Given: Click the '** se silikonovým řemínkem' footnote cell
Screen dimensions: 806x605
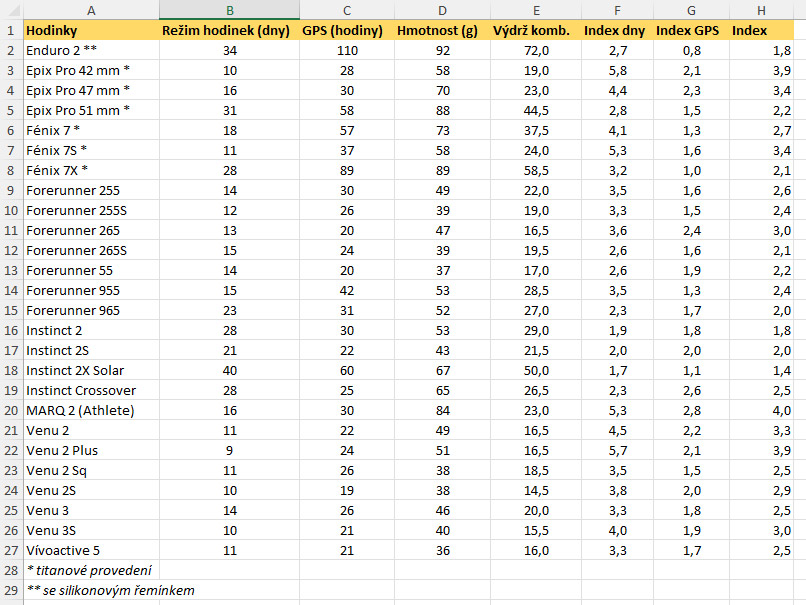Looking at the screenshot, I should click(x=91, y=591).
